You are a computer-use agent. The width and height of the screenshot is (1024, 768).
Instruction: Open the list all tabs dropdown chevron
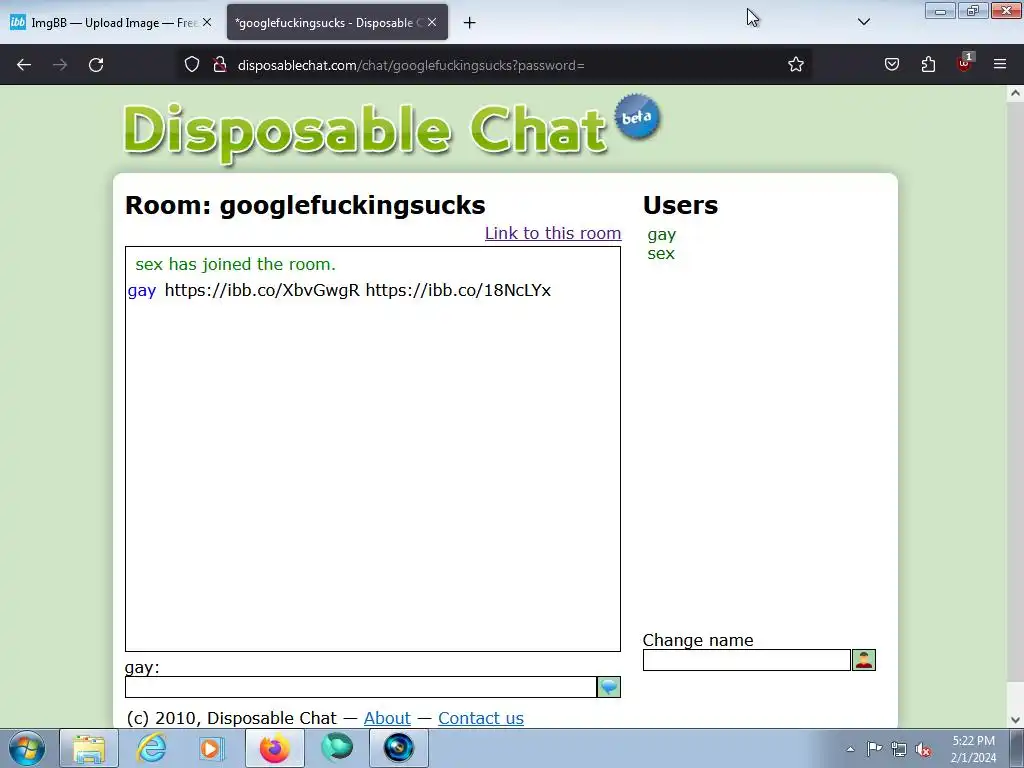(x=864, y=22)
